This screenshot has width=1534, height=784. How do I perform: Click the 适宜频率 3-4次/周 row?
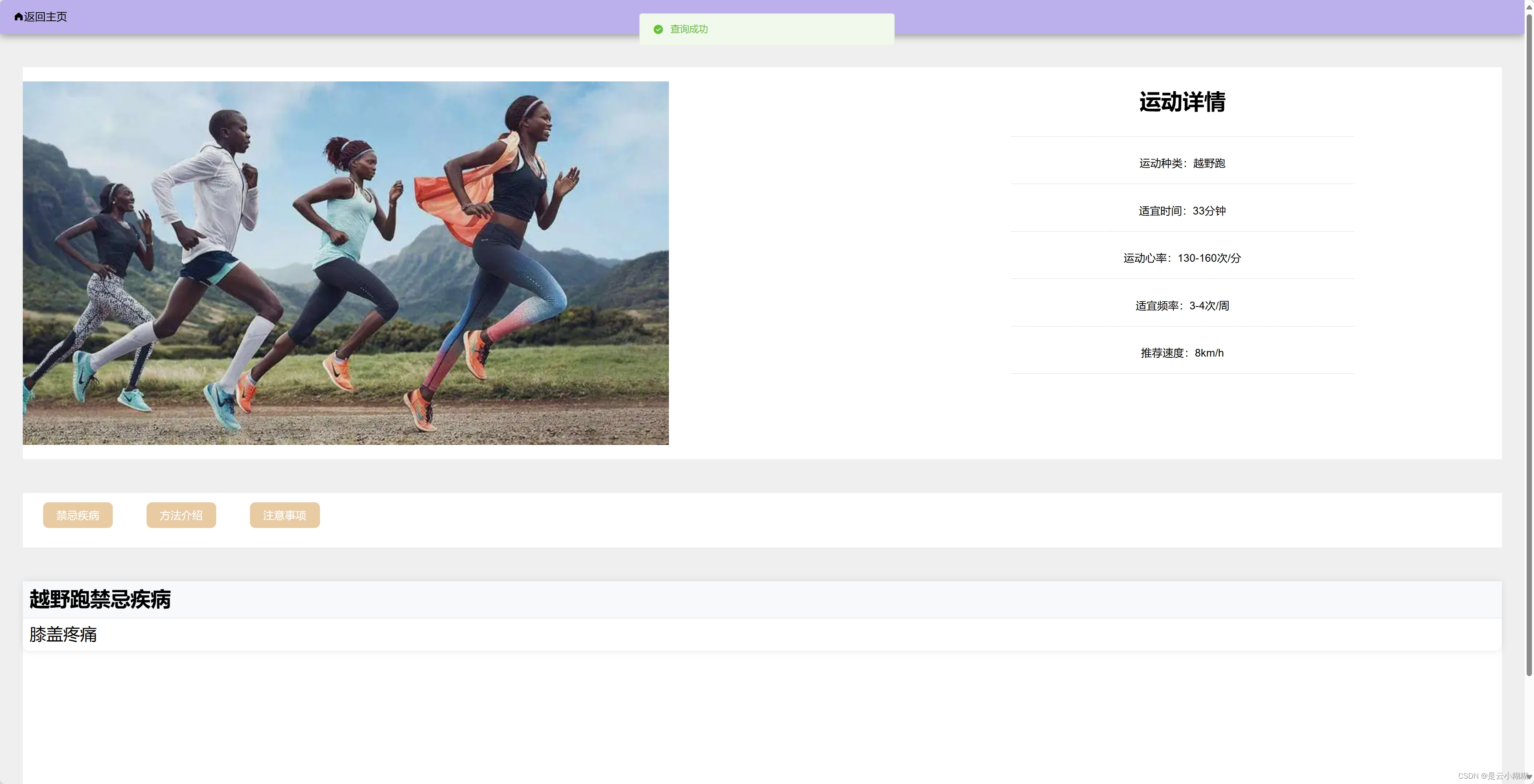1182,305
